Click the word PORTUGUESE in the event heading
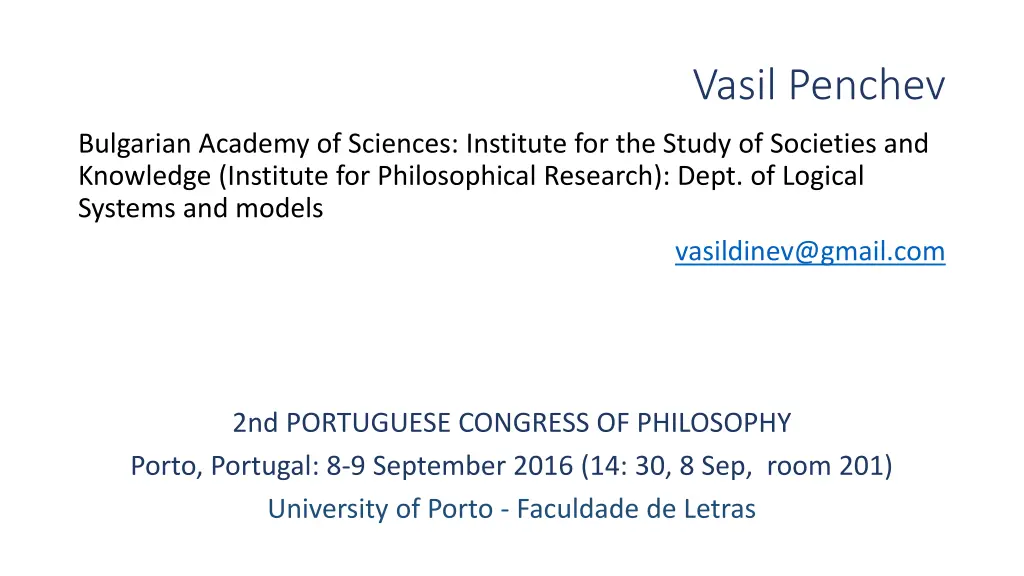 pos(368,423)
